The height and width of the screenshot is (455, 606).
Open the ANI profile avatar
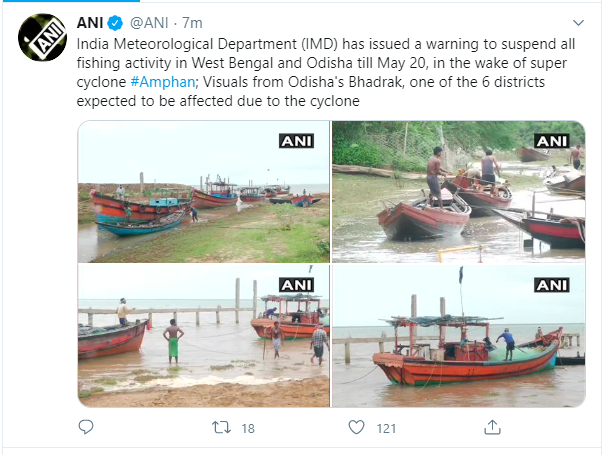[x=43, y=37]
